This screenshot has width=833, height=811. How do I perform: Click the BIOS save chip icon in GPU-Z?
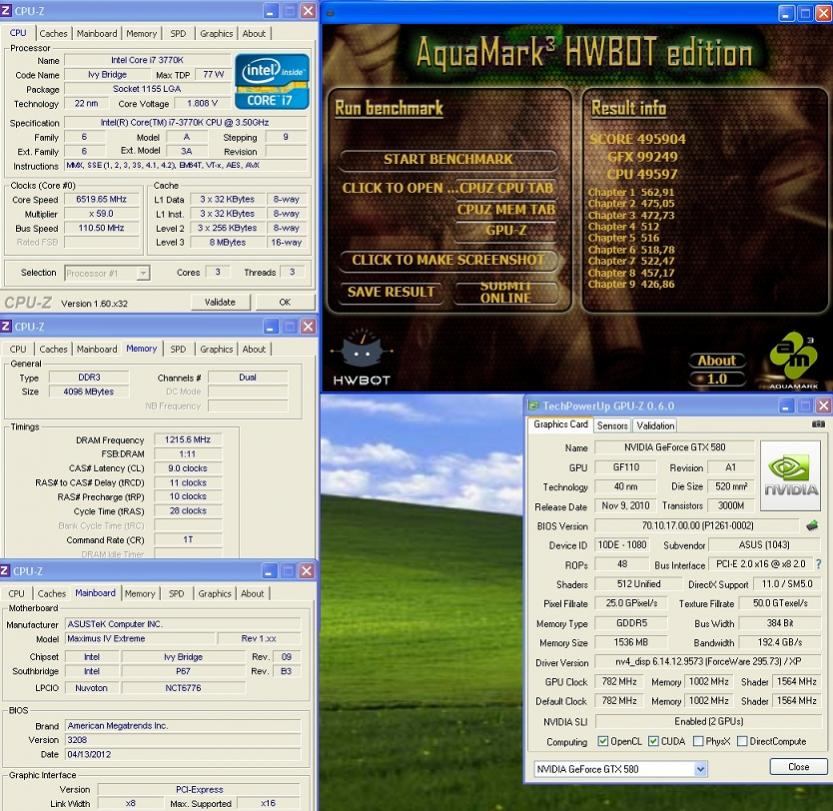tap(811, 526)
